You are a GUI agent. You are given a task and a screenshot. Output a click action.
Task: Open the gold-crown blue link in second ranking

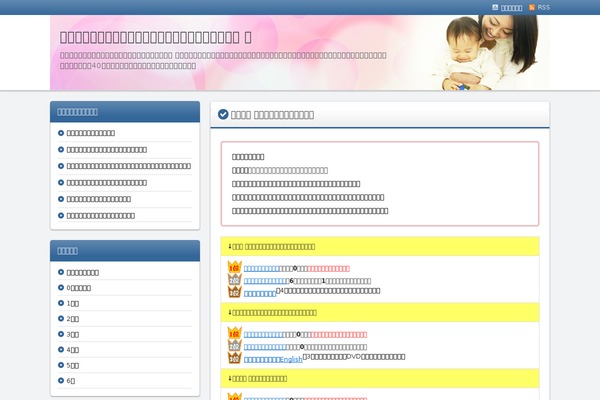(263, 335)
